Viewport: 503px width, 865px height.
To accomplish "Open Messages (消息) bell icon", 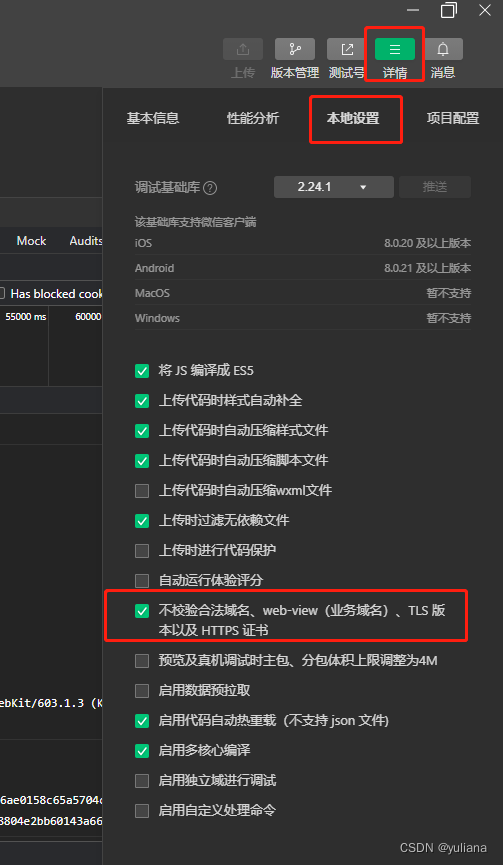I will click(x=443, y=49).
